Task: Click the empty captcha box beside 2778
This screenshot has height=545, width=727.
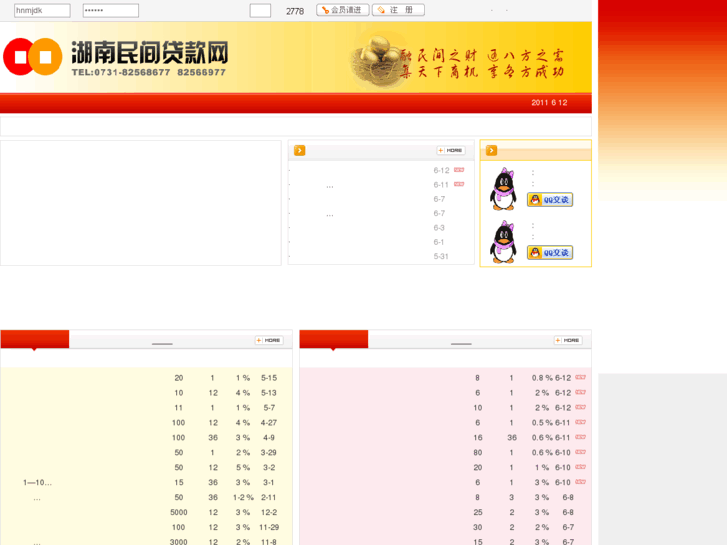Action: [260, 10]
